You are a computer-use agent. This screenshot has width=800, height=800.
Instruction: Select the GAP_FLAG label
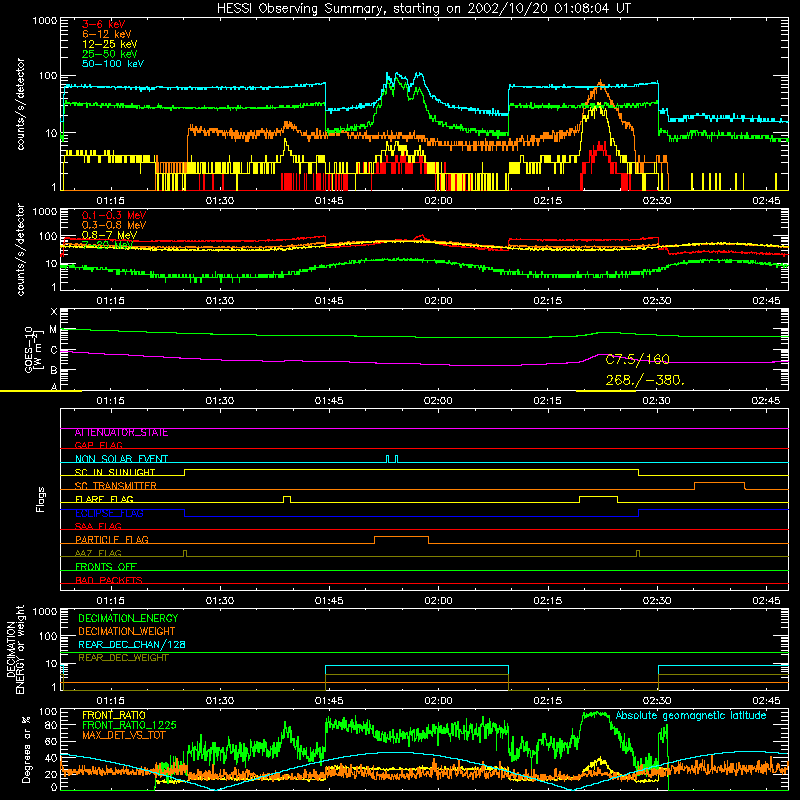[x=98, y=445]
